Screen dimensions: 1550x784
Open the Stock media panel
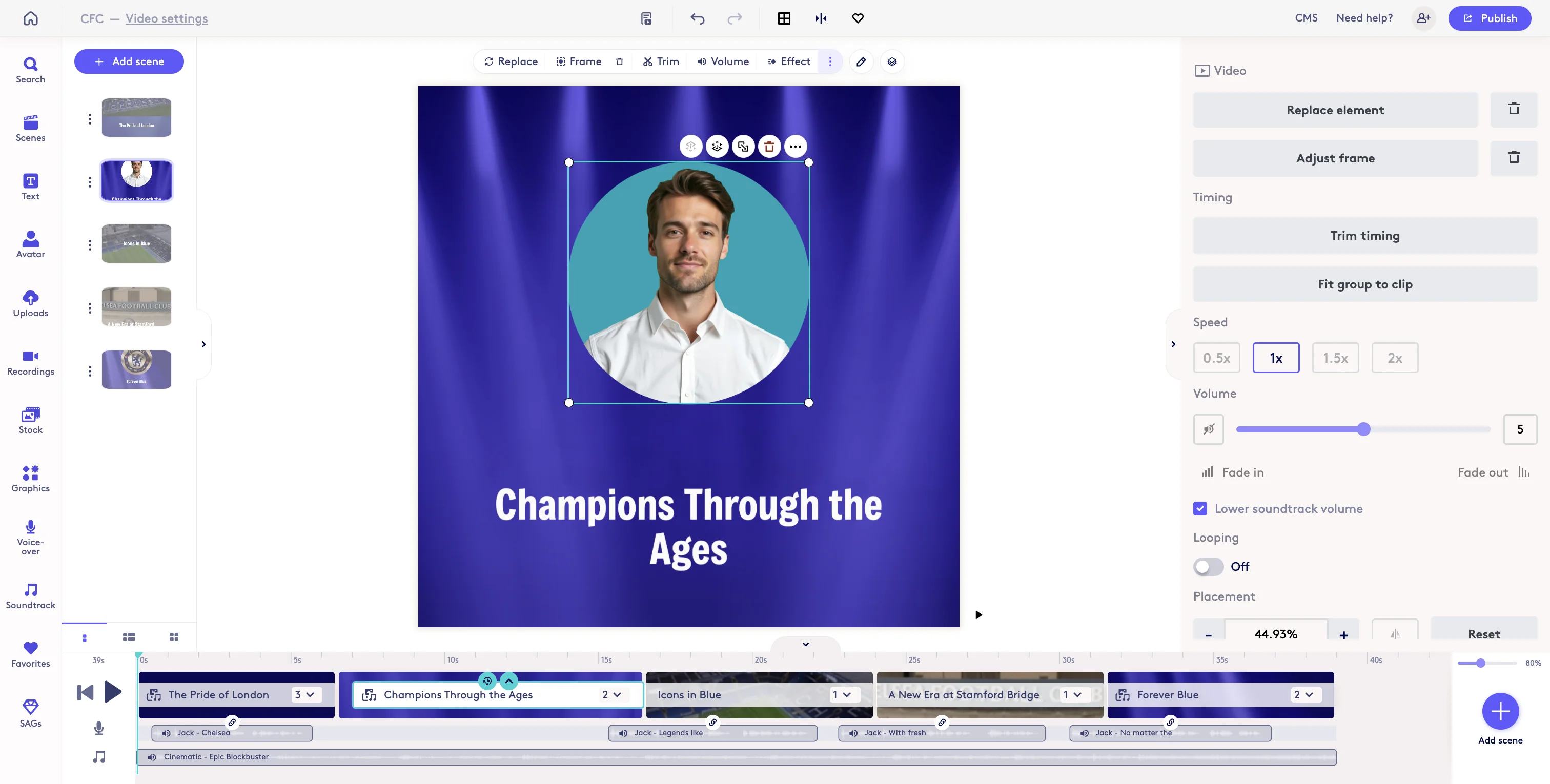pos(30,420)
